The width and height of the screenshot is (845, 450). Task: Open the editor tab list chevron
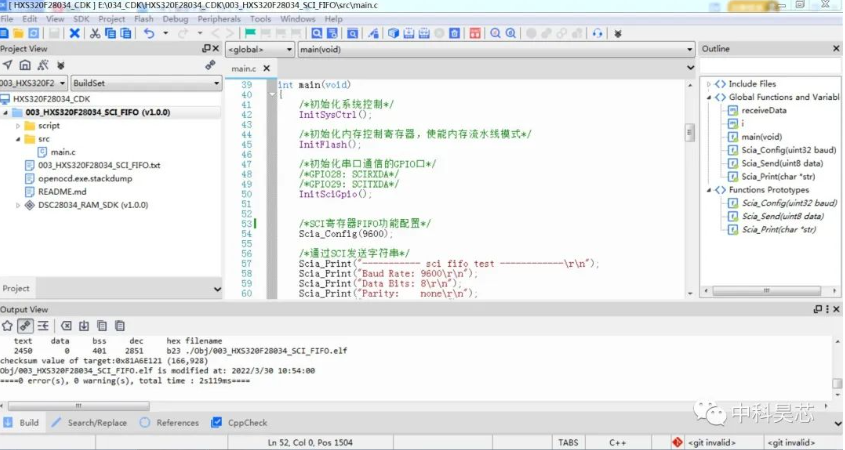[690, 68]
